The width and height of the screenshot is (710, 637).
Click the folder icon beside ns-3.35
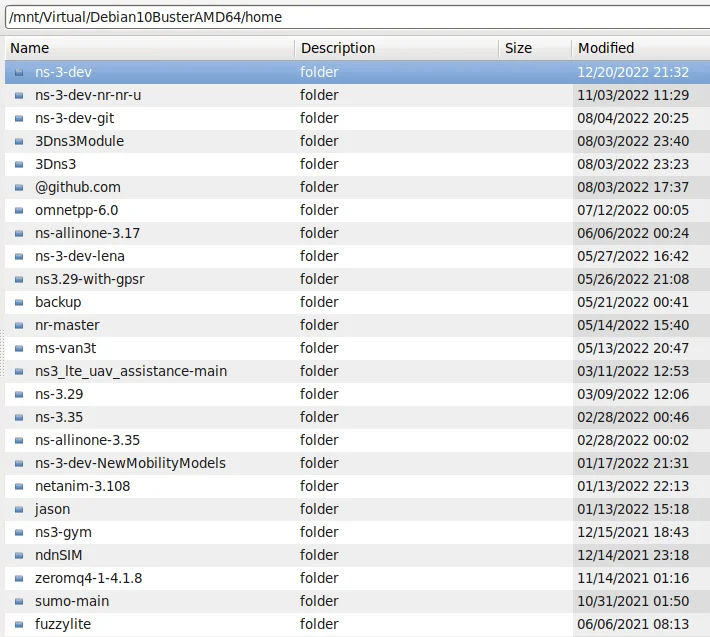point(19,417)
